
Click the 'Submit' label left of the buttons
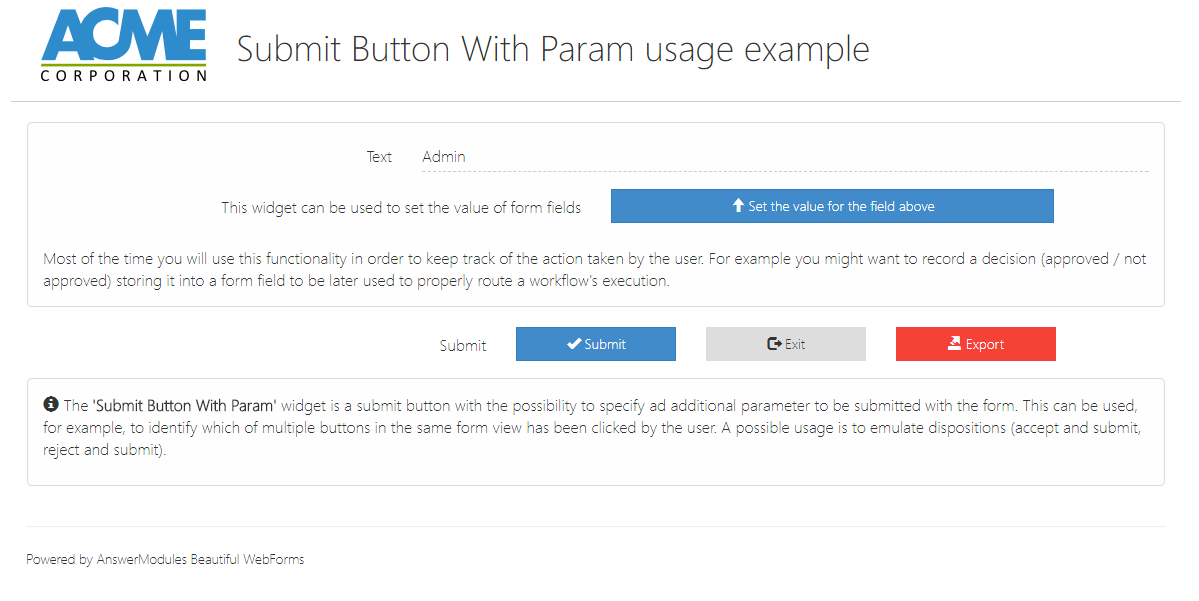click(x=463, y=345)
